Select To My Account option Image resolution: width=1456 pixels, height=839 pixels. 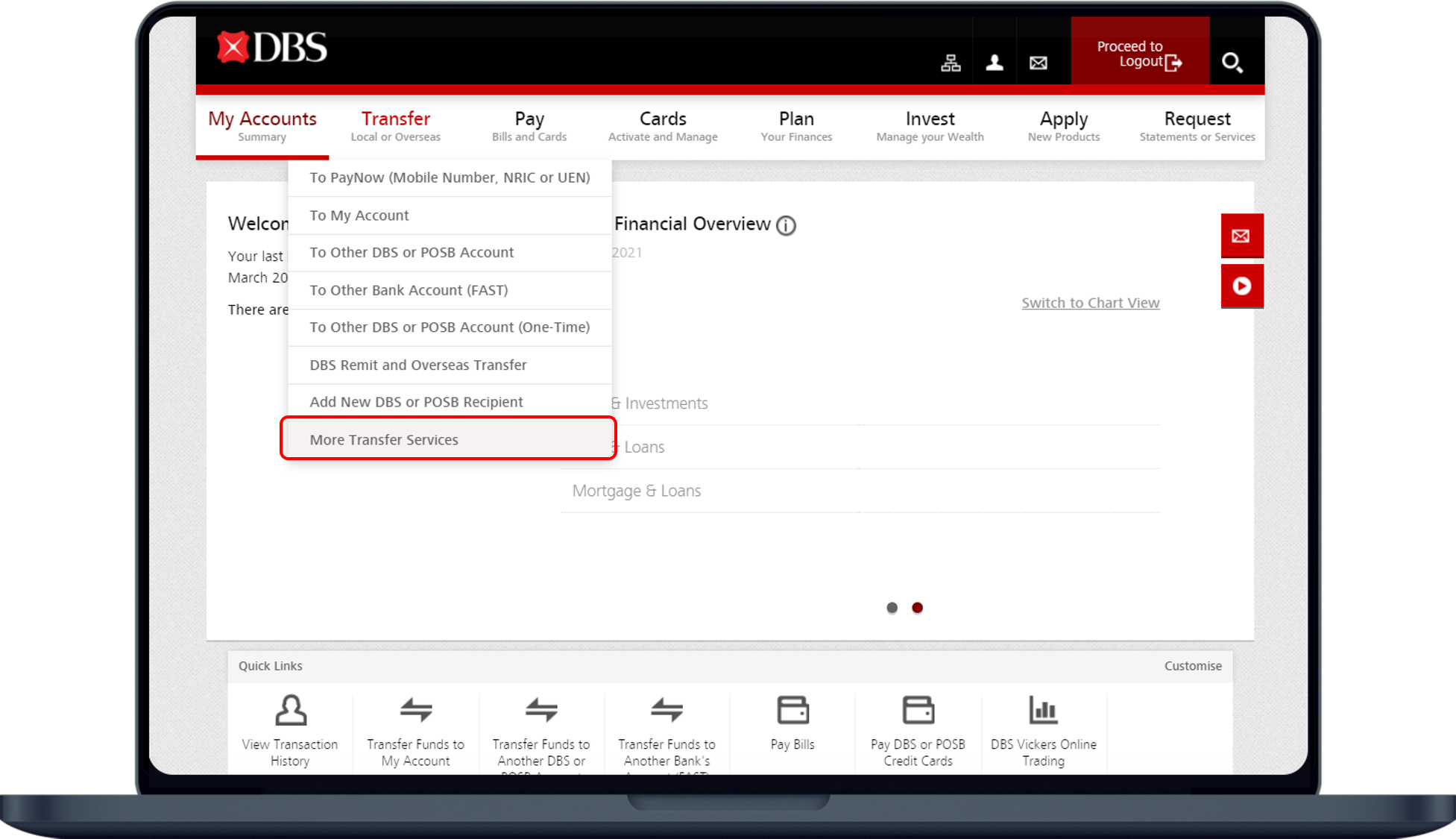(450, 216)
